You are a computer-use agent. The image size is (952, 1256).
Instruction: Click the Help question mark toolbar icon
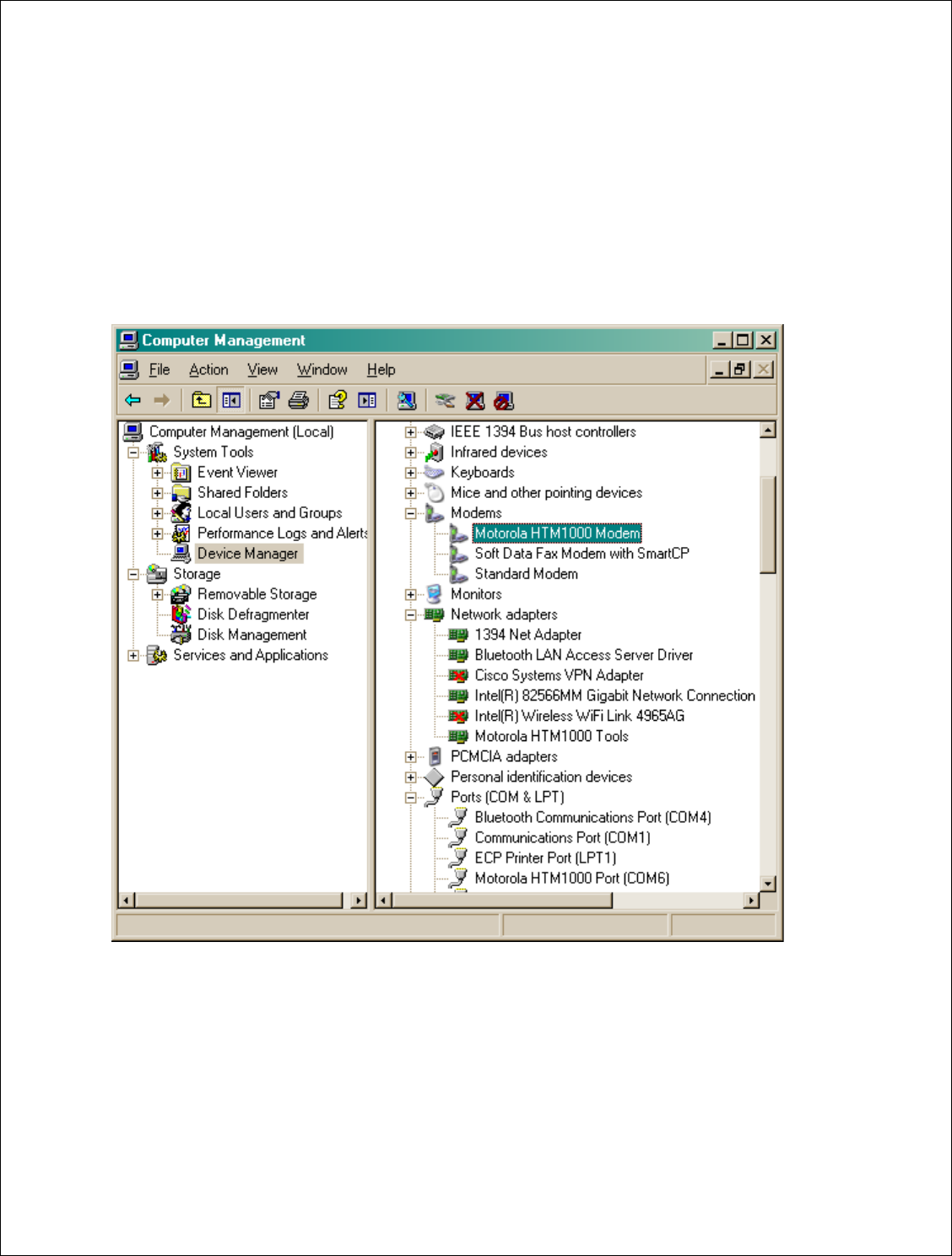tap(338, 400)
